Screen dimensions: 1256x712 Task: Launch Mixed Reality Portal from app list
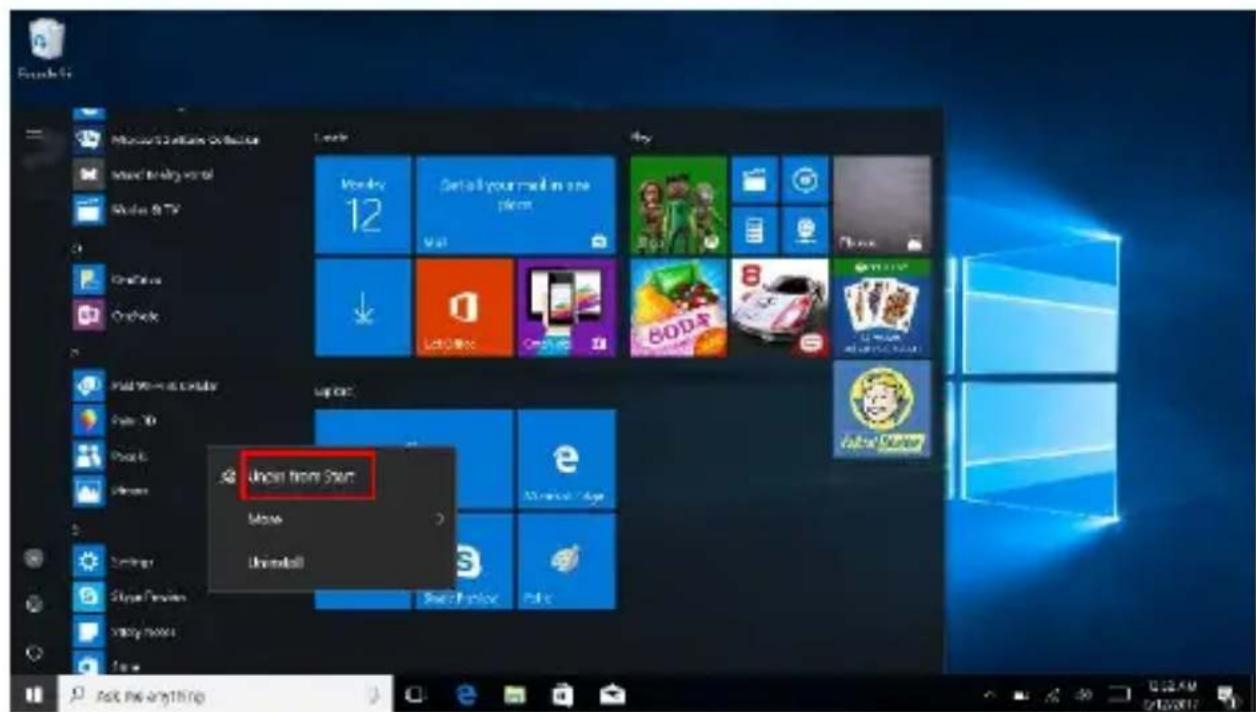144,174
